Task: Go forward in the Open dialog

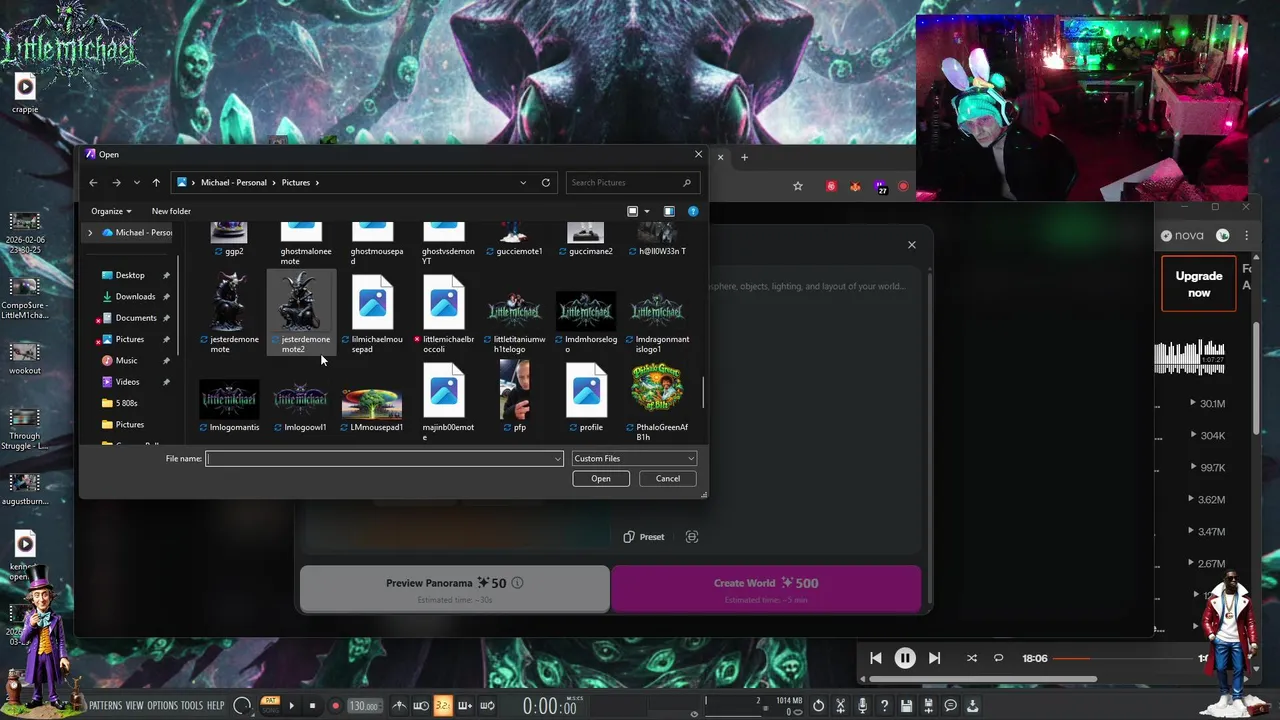Action: 116,182
